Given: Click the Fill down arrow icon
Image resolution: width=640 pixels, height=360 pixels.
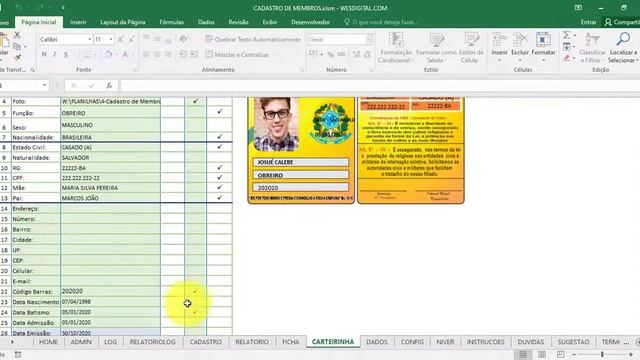Looking at the screenshot, I should [x=567, y=47].
